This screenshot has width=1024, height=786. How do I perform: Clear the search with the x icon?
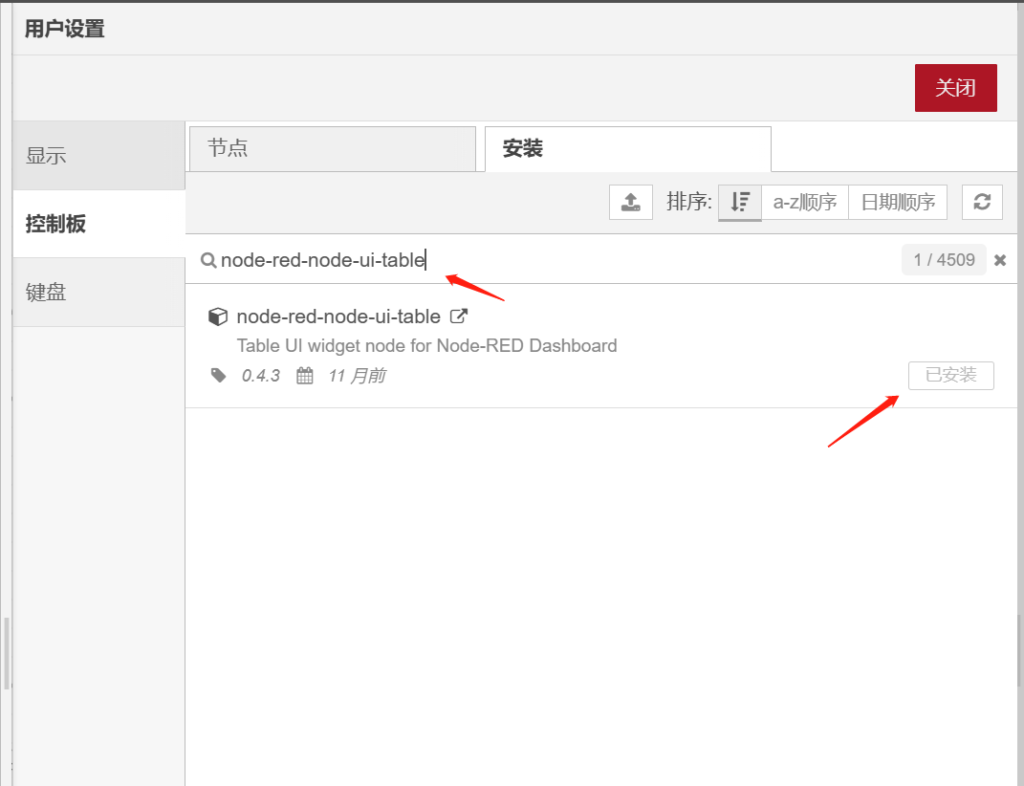1000,261
